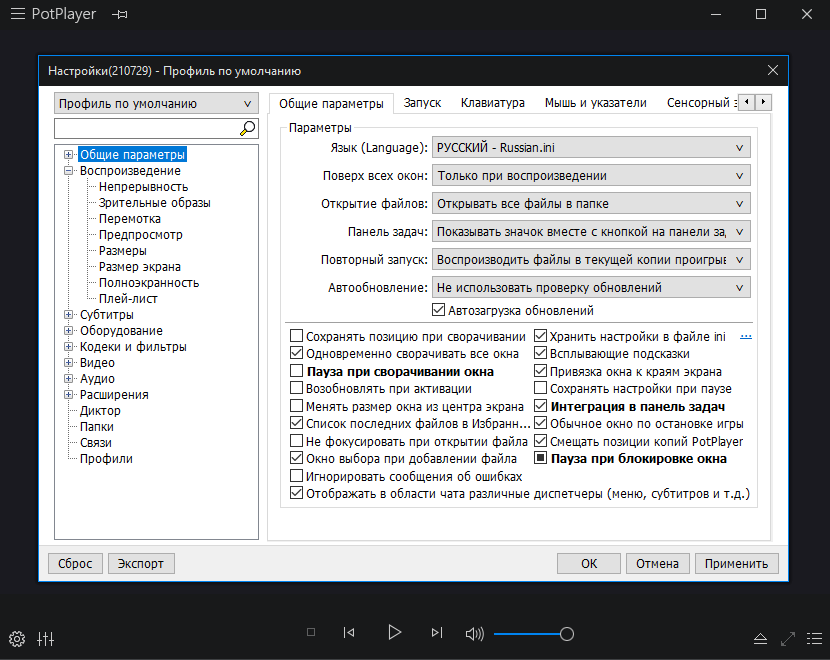Screen dimensions: 830x660
Task: Expand the Субтитры tree node
Action: pyautogui.click(x=68, y=314)
